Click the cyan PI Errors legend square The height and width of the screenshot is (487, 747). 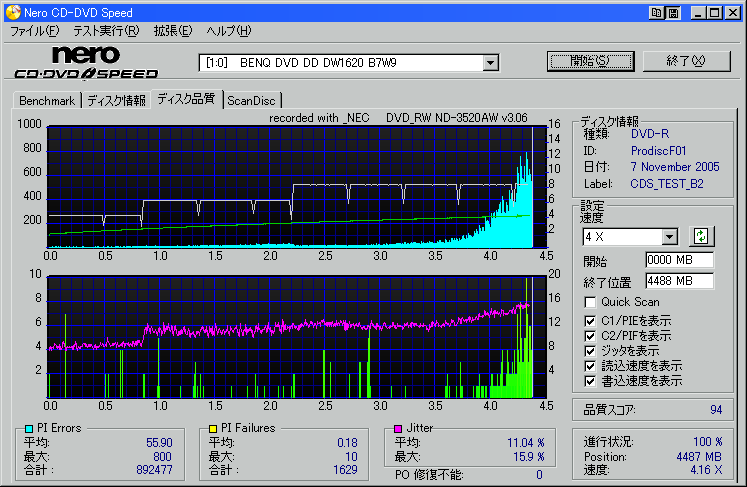click(27, 429)
